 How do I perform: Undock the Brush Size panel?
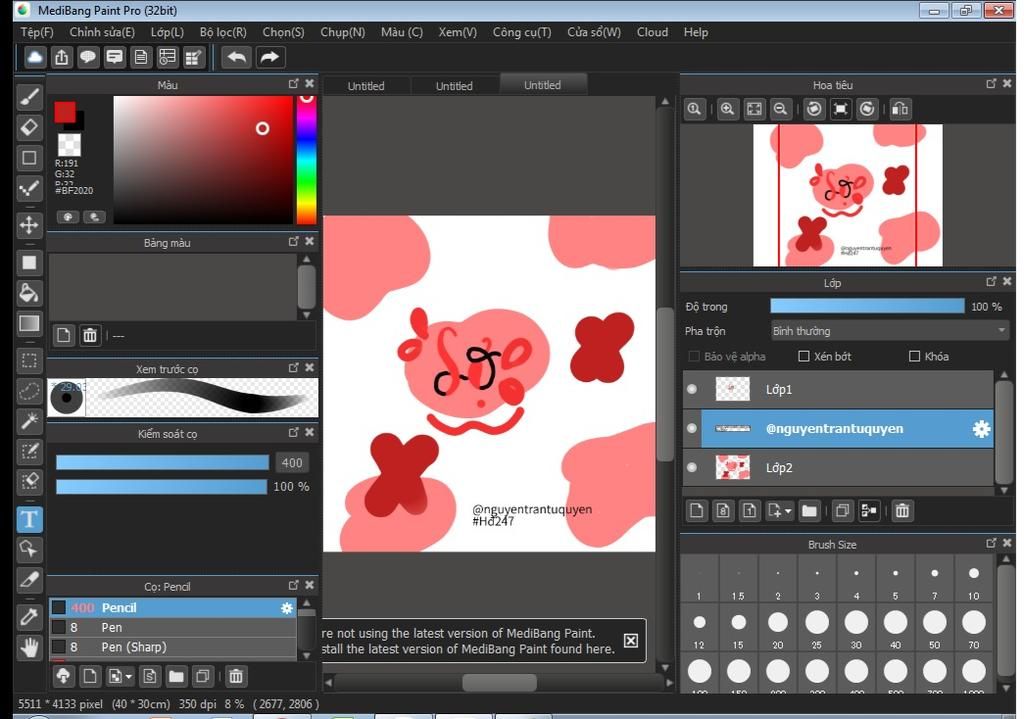pyautogui.click(x=991, y=543)
